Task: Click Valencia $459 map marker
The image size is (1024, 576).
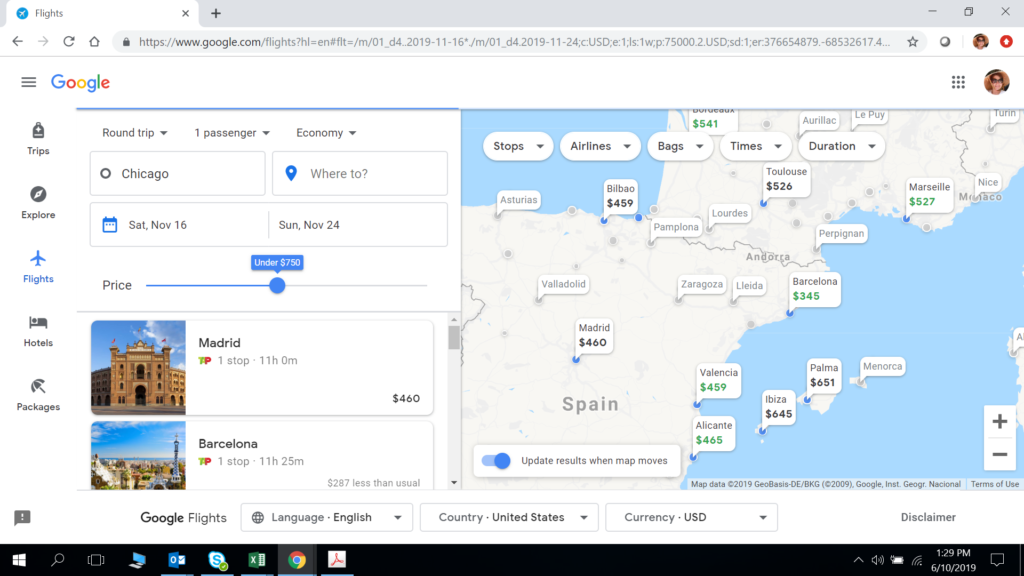Action: [x=718, y=380]
